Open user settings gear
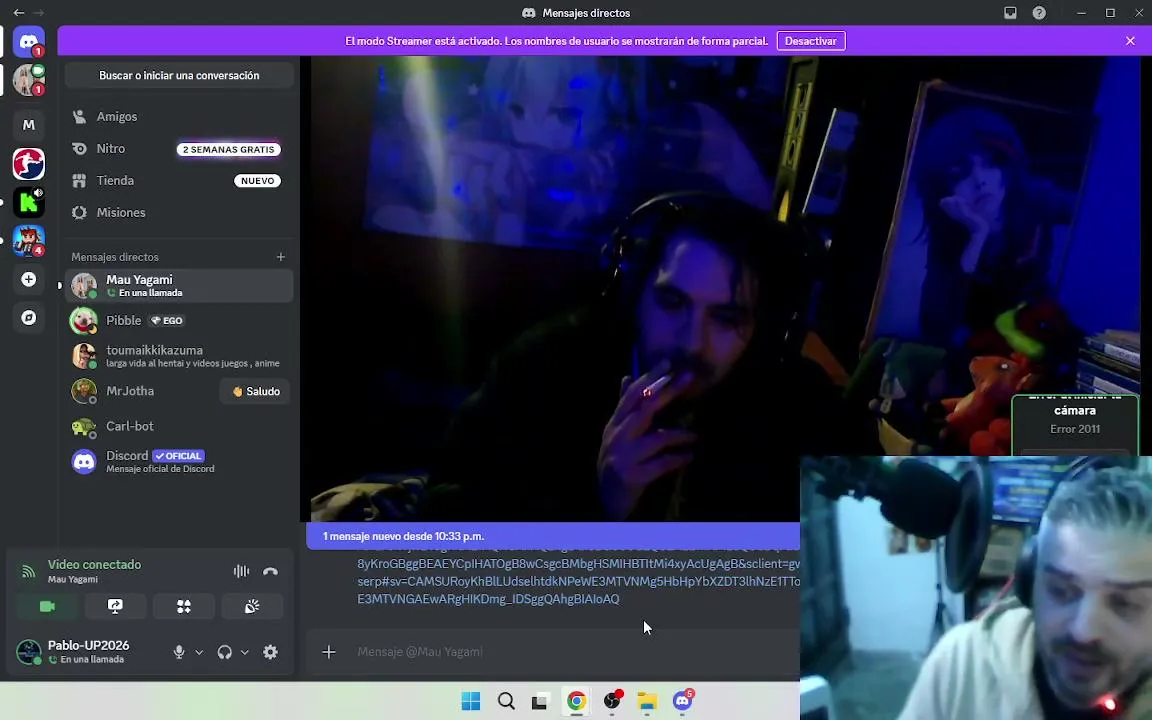 pyautogui.click(x=270, y=652)
